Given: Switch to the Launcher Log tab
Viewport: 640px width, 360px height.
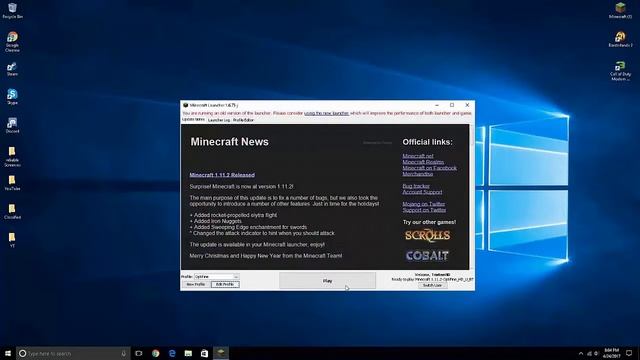Looking at the screenshot, I should point(219,120).
